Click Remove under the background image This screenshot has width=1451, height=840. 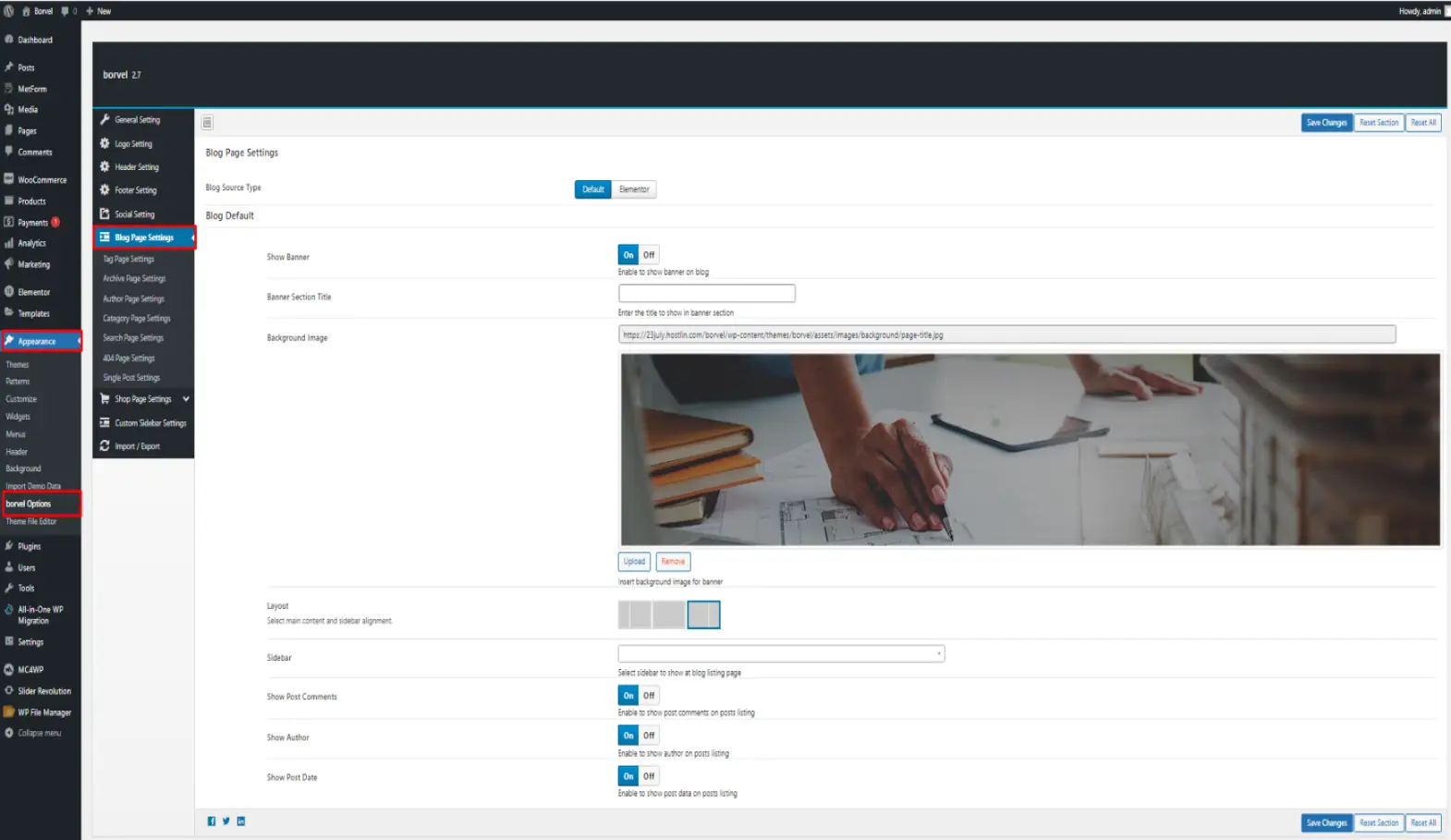673,562
